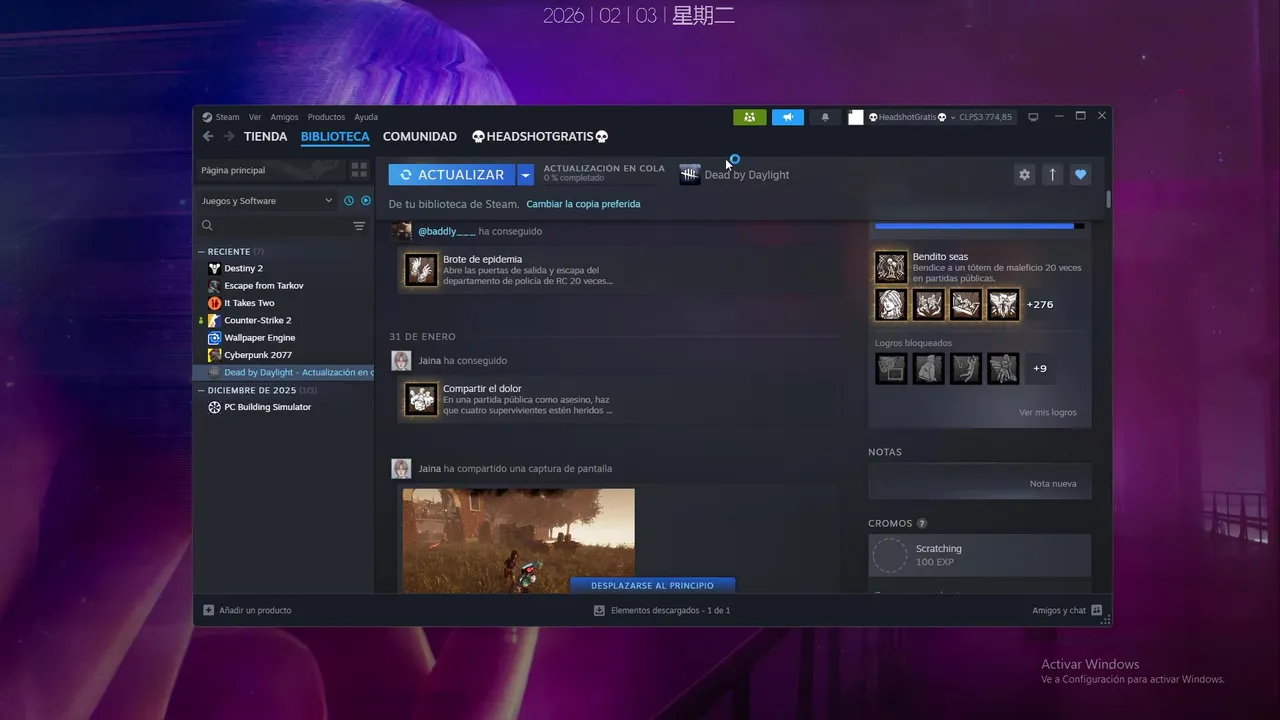Open the green friends activity button

pos(750,117)
